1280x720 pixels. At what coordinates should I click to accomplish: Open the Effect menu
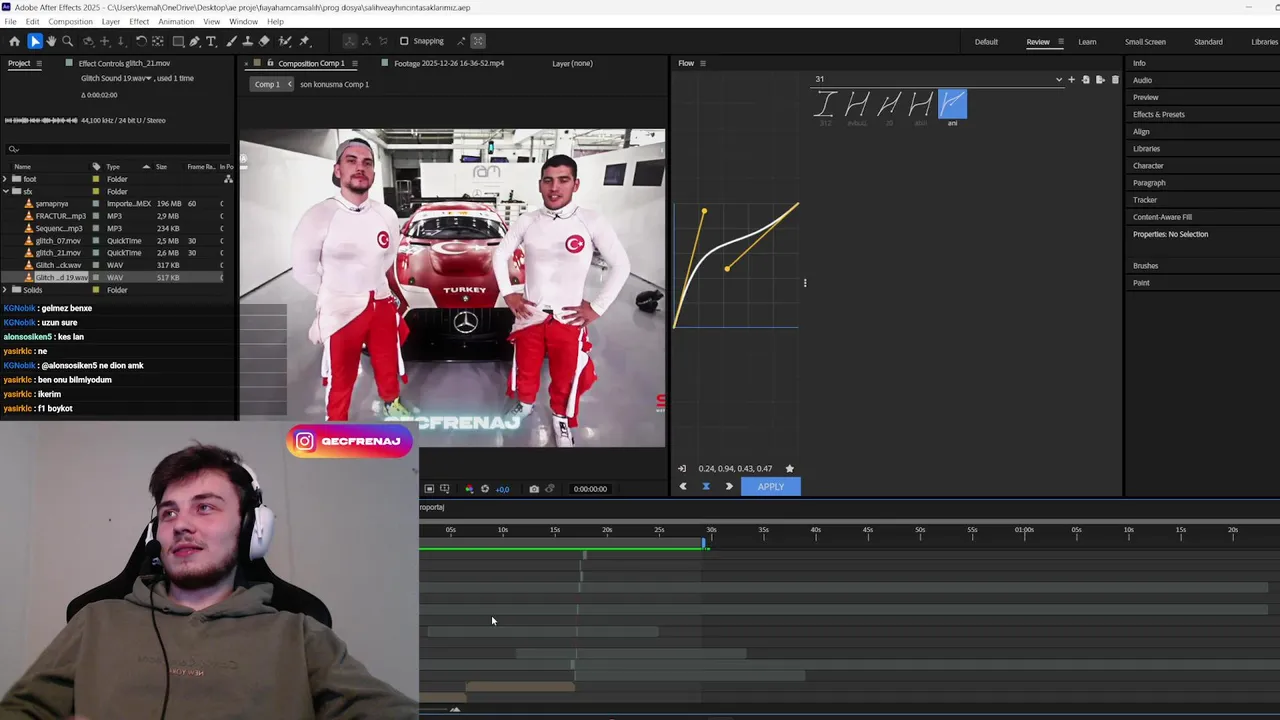tap(139, 21)
